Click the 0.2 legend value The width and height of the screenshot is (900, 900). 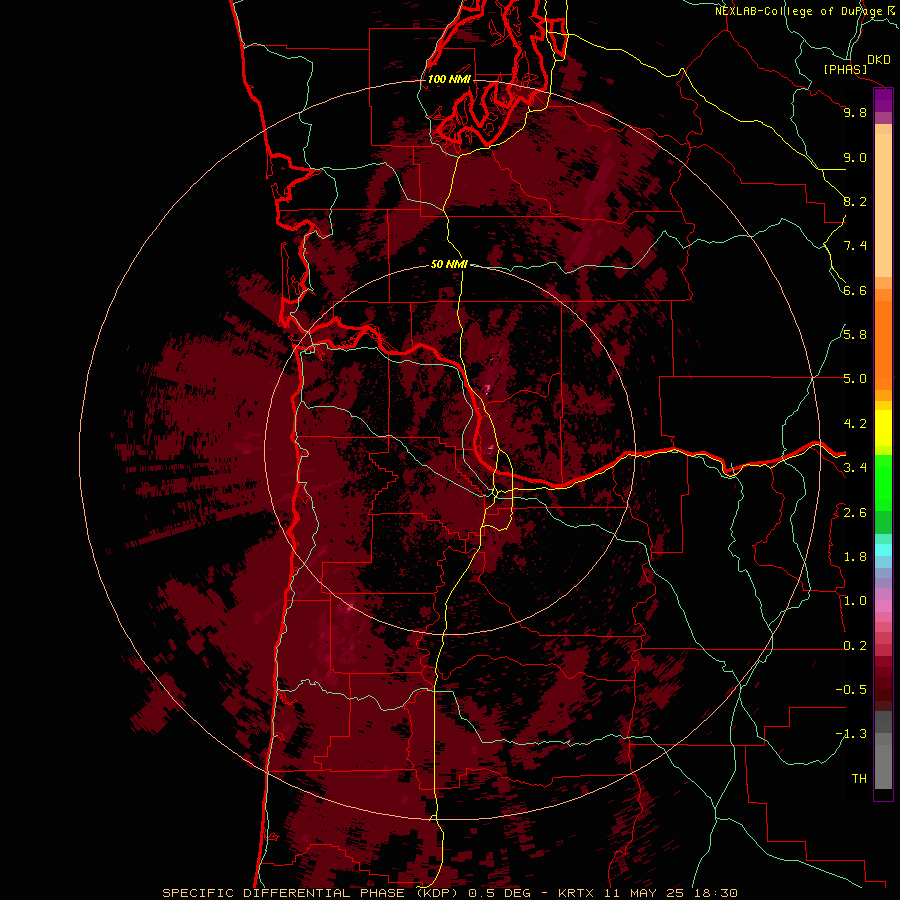click(x=855, y=646)
